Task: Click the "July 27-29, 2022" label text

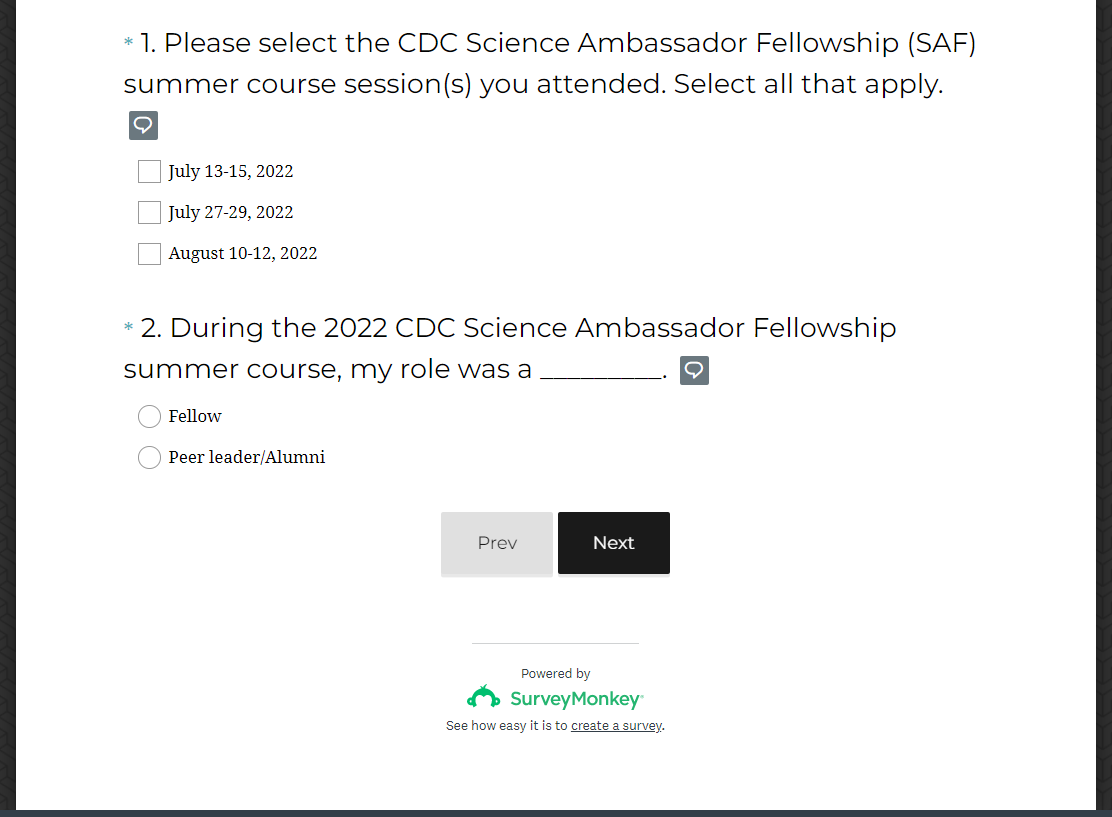Action: pos(231,212)
